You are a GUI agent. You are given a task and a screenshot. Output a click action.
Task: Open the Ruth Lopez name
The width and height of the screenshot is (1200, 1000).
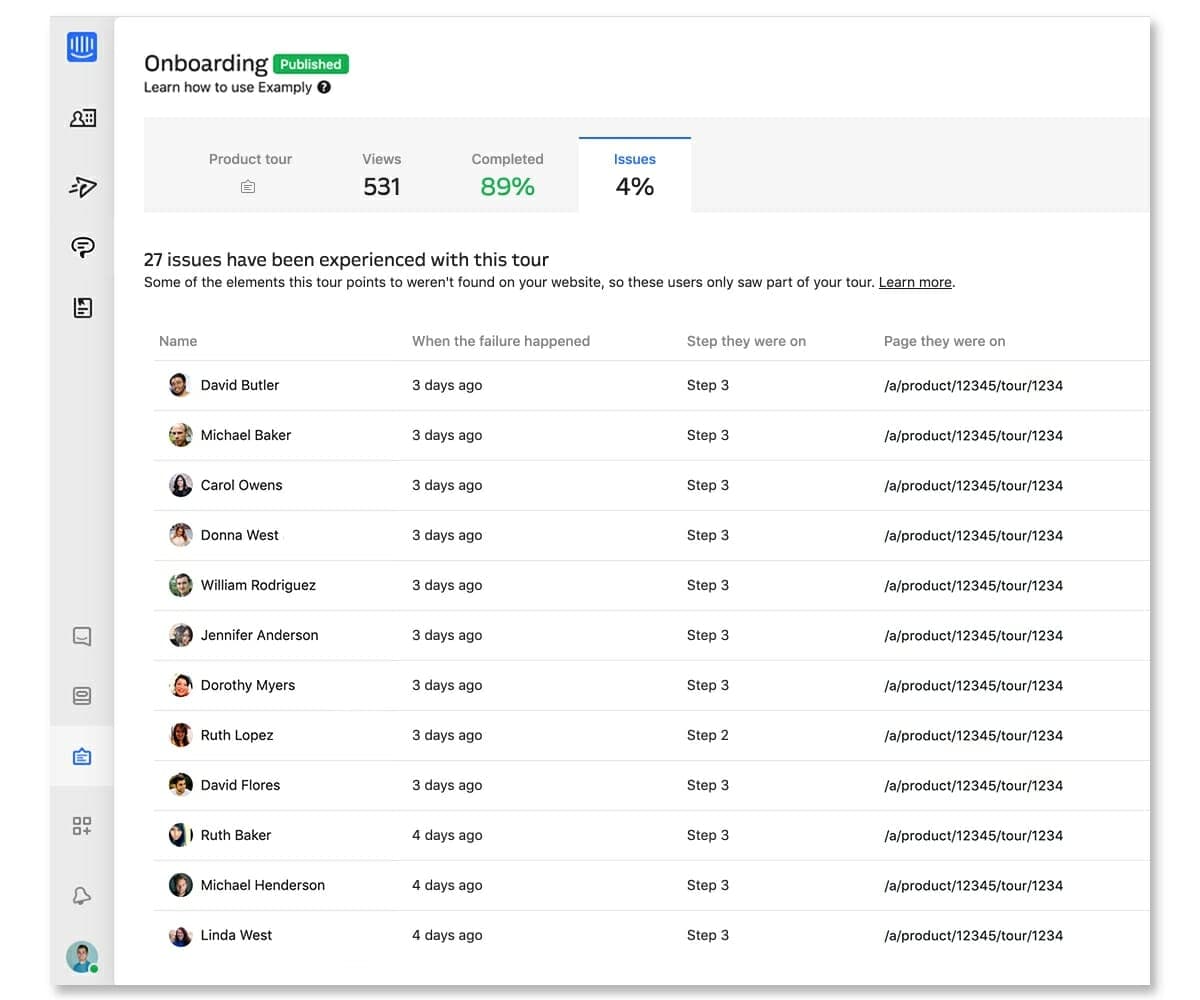237,735
